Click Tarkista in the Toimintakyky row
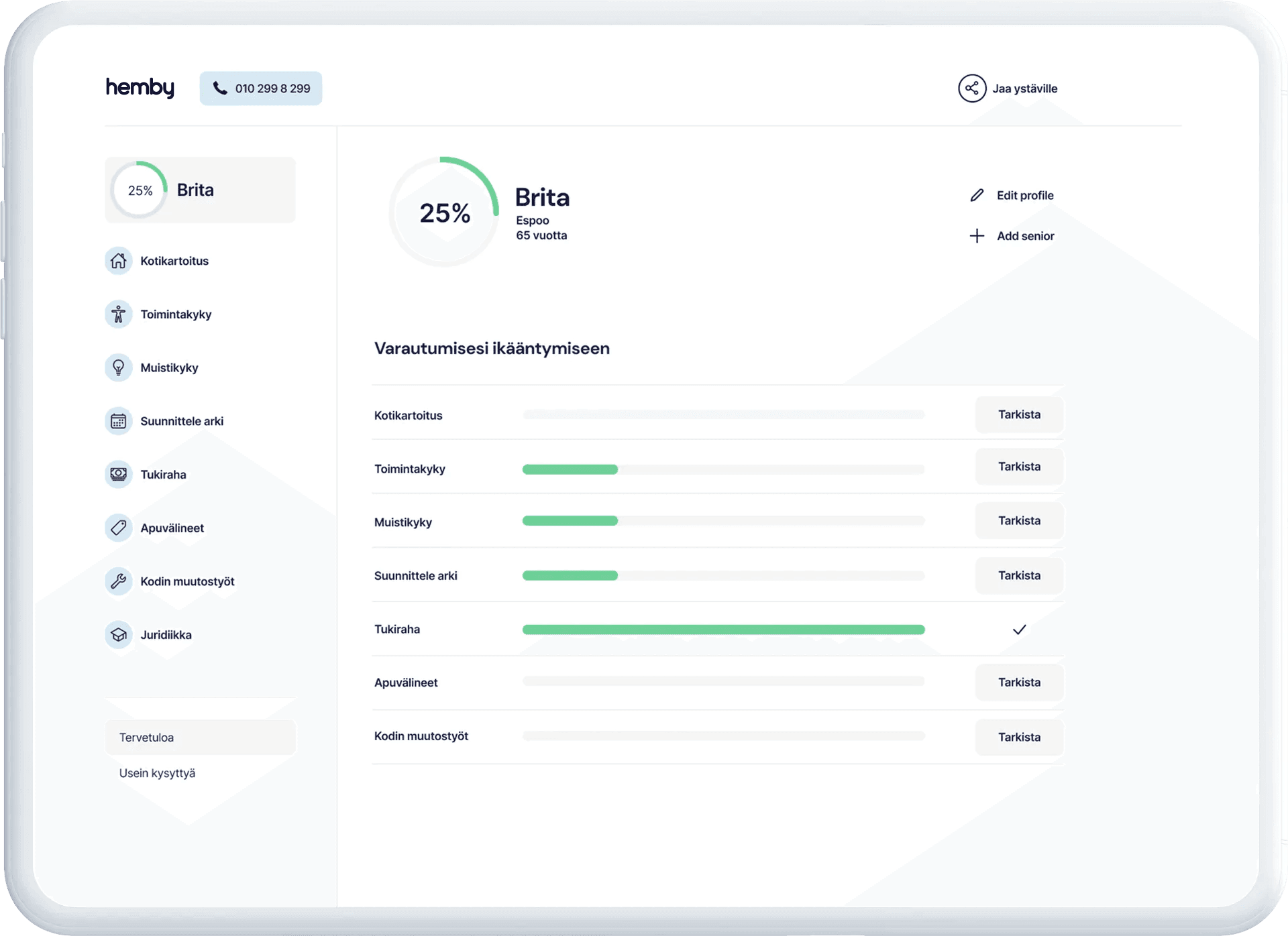Image resolution: width=1288 pixels, height=936 pixels. [x=1019, y=467]
